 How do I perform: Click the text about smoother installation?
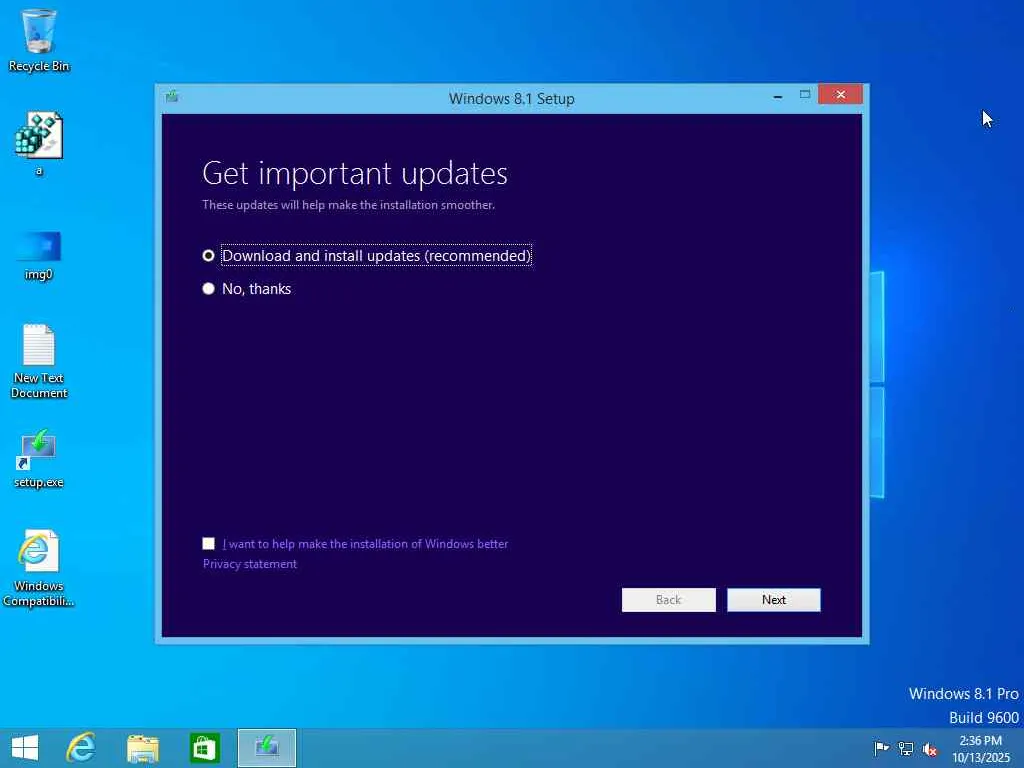[348, 204]
